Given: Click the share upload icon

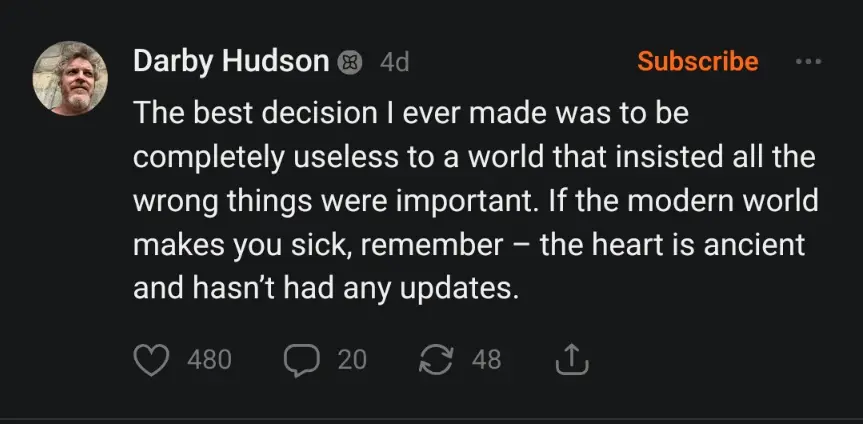Looking at the screenshot, I should pos(571,360).
